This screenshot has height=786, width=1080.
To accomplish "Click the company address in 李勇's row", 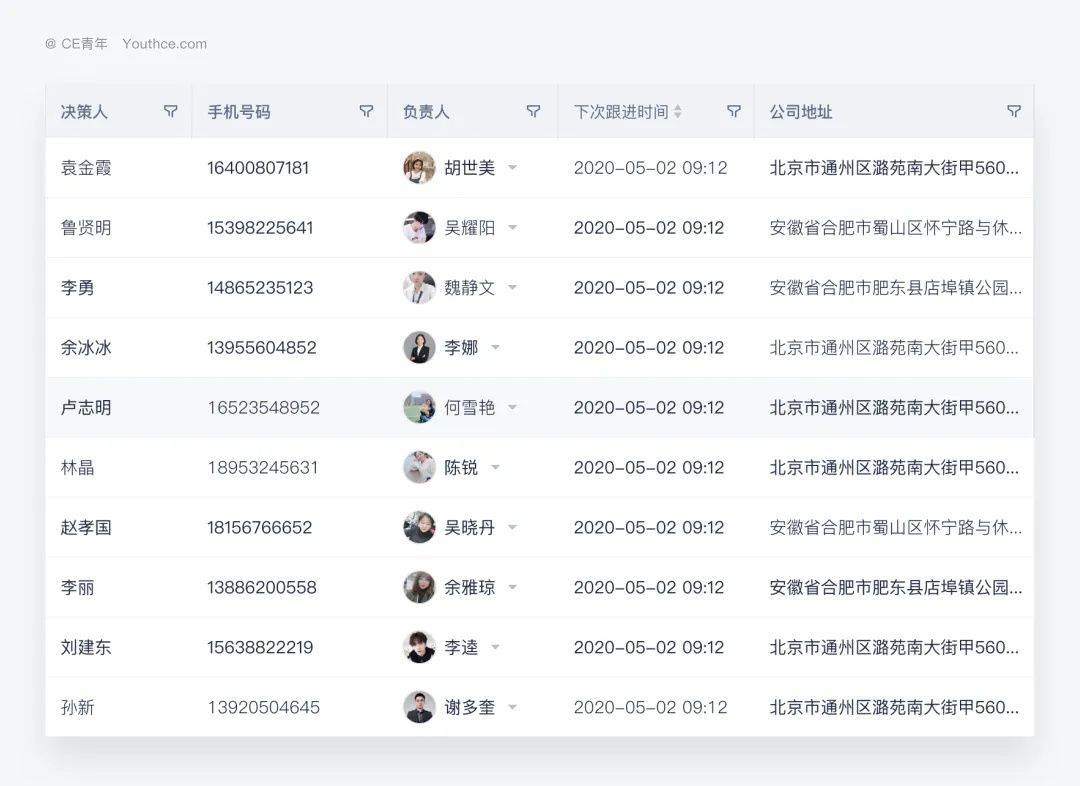I will coord(895,287).
